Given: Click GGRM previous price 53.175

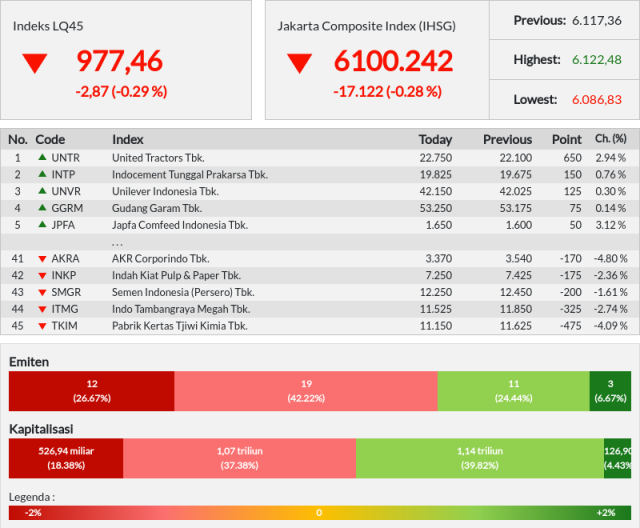Looking at the screenshot, I should pyautogui.click(x=516, y=208).
